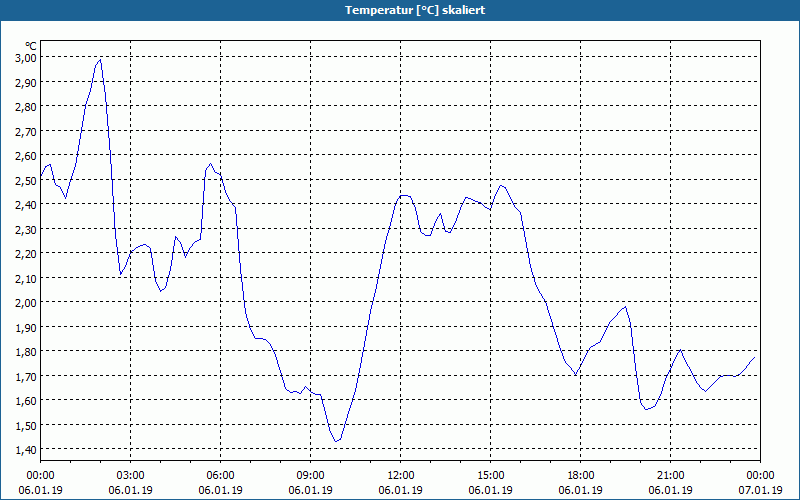Click the 00:00 label above 07.01.19

[760, 476]
